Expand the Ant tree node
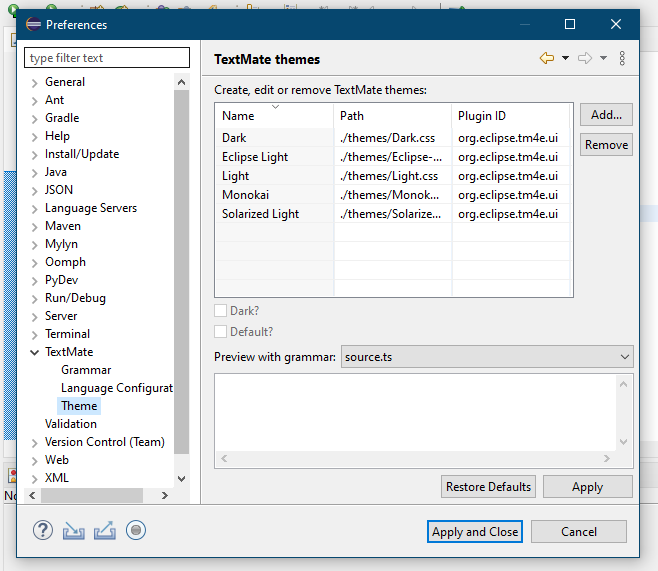 point(35,101)
